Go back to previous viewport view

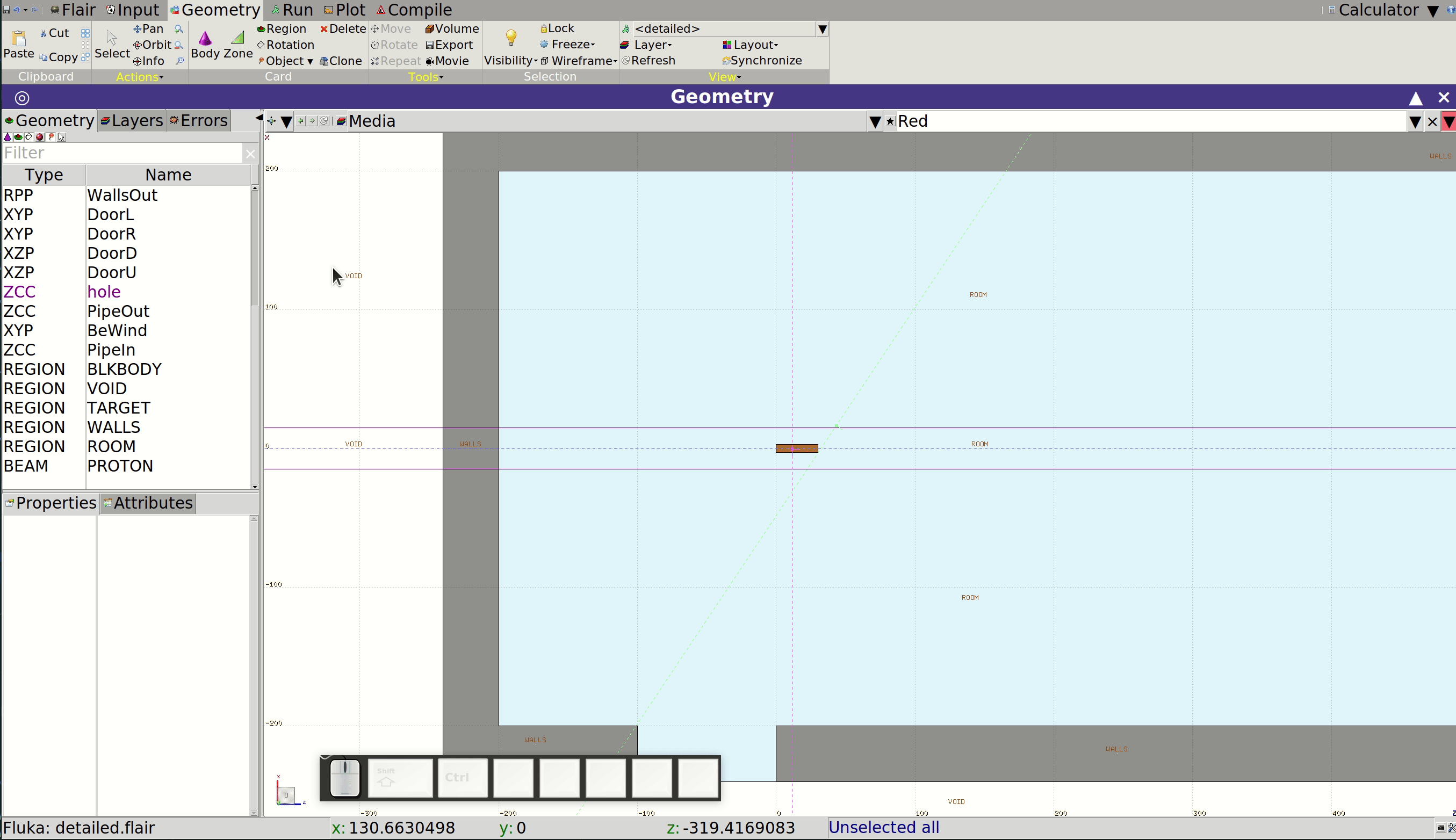pos(301,121)
